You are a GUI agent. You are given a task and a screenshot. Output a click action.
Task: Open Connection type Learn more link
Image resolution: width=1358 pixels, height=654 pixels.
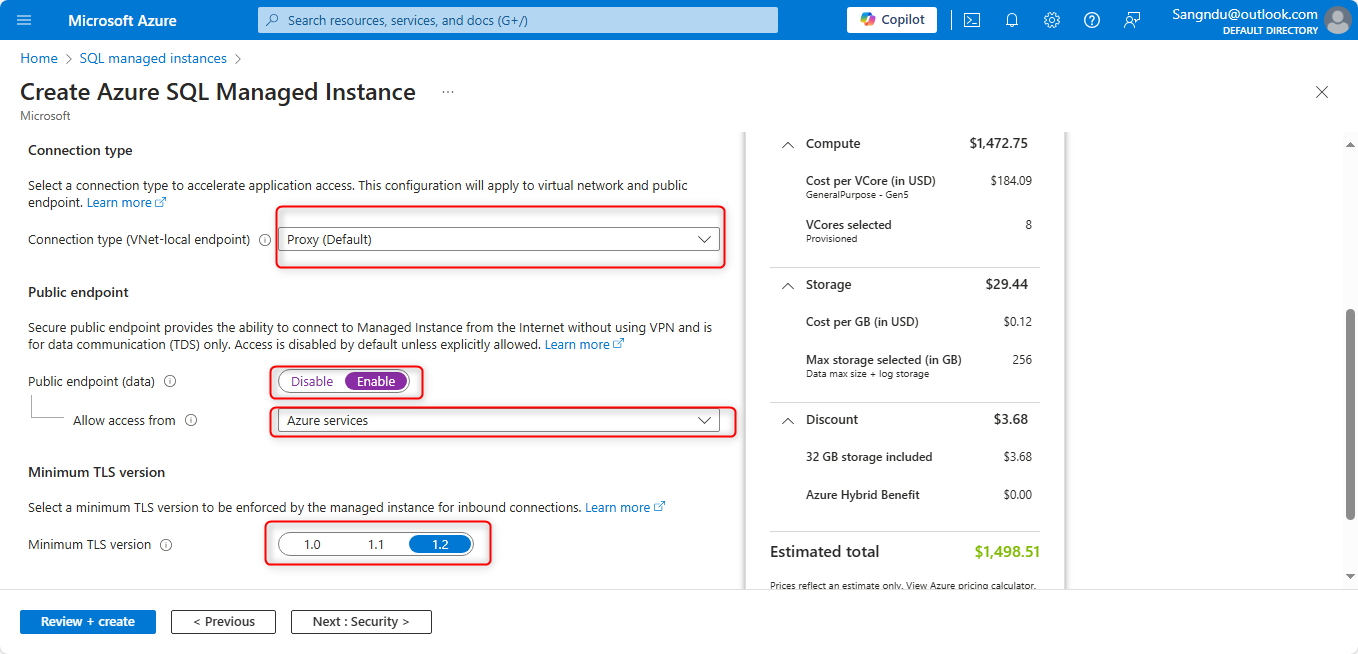[126, 203]
